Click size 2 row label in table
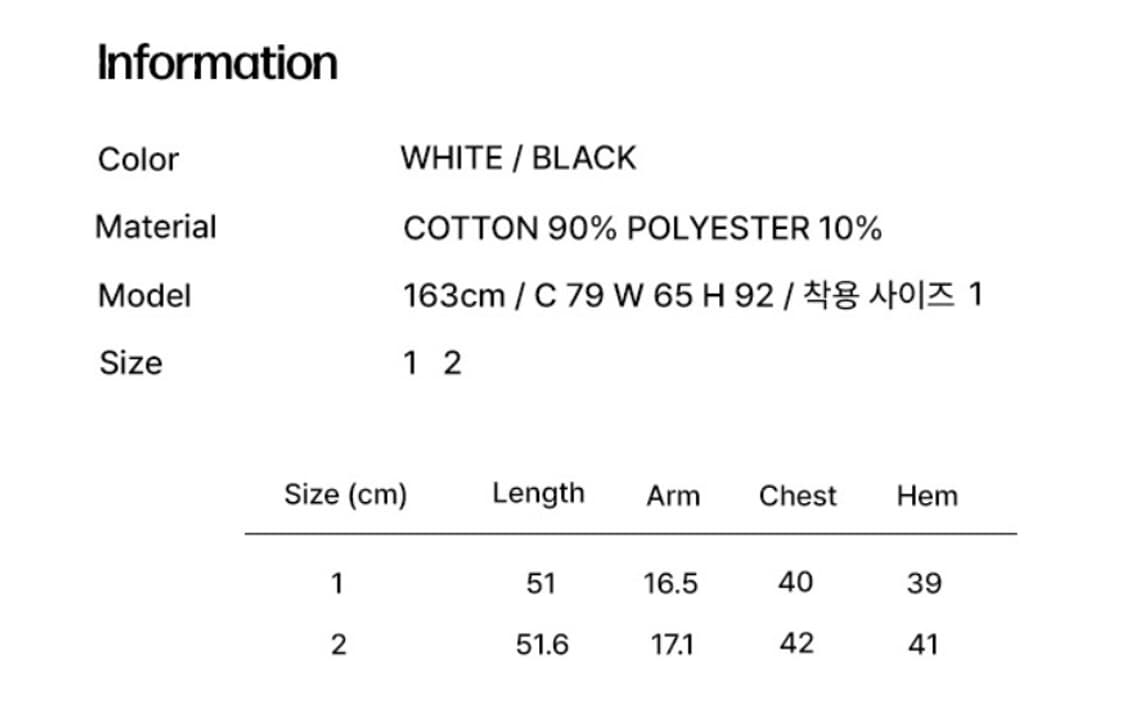The height and width of the screenshot is (724, 1125). 338,644
